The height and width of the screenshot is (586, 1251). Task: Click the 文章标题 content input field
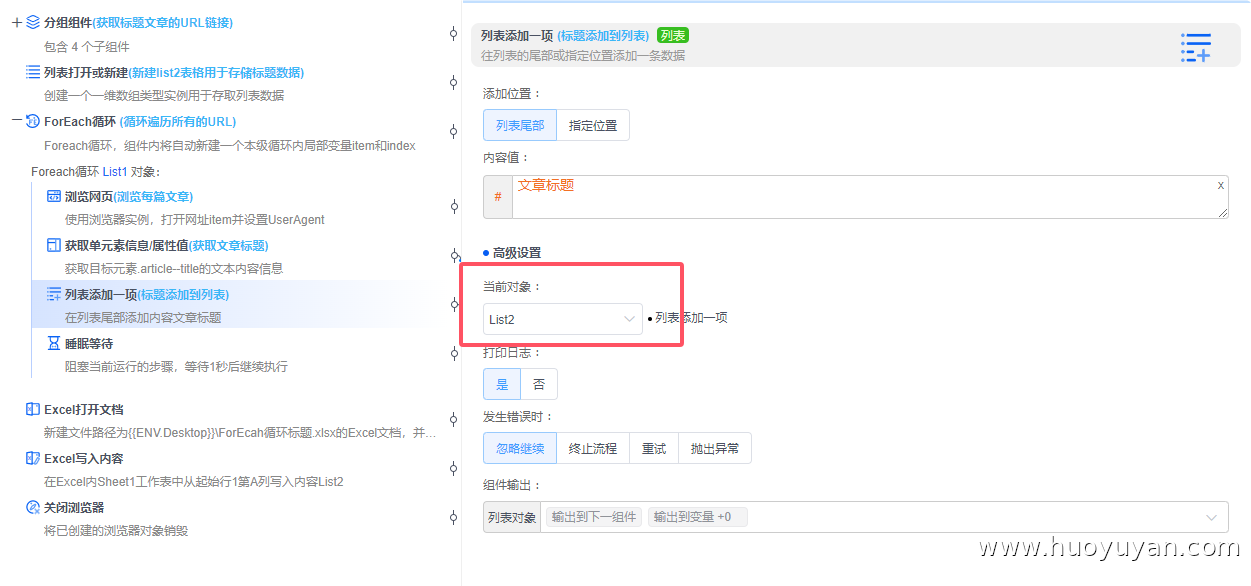[x=860, y=196]
